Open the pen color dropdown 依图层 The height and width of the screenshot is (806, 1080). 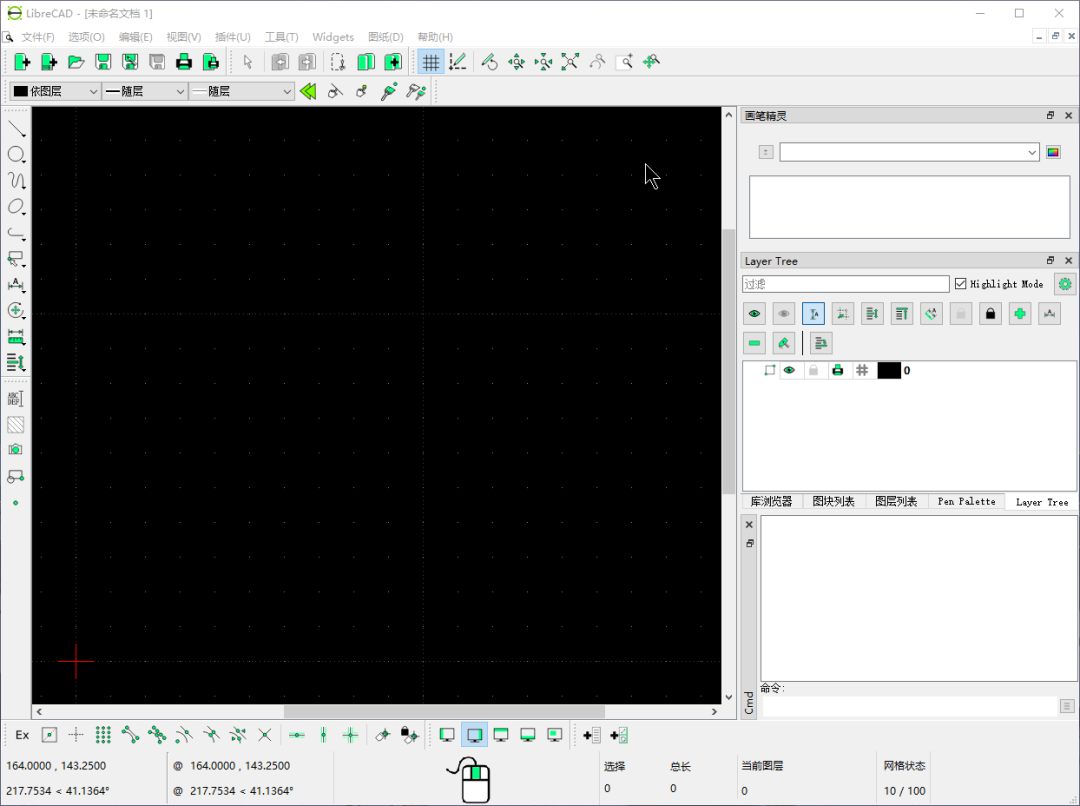[x=55, y=91]
